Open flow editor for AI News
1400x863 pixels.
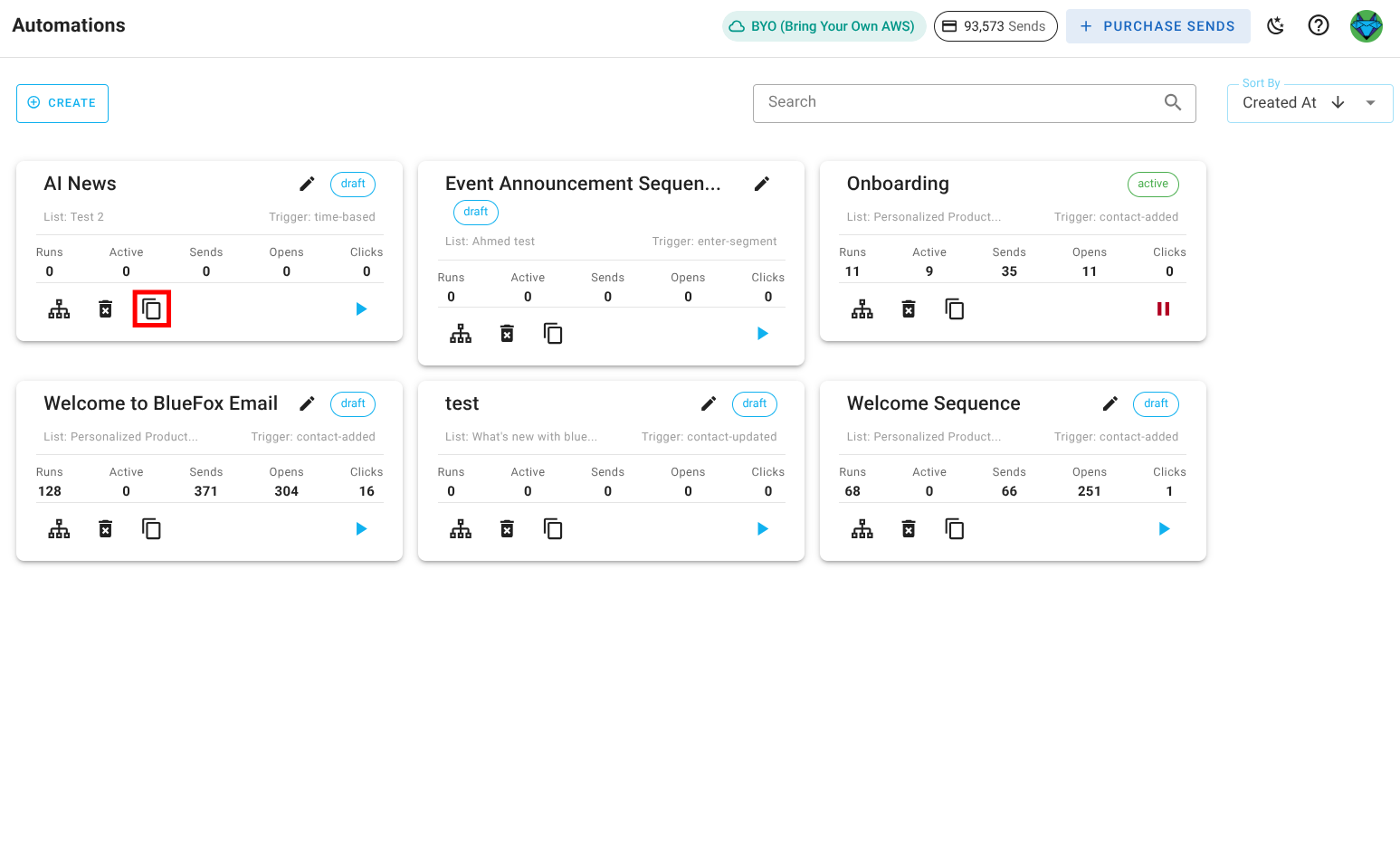(59, 309)
